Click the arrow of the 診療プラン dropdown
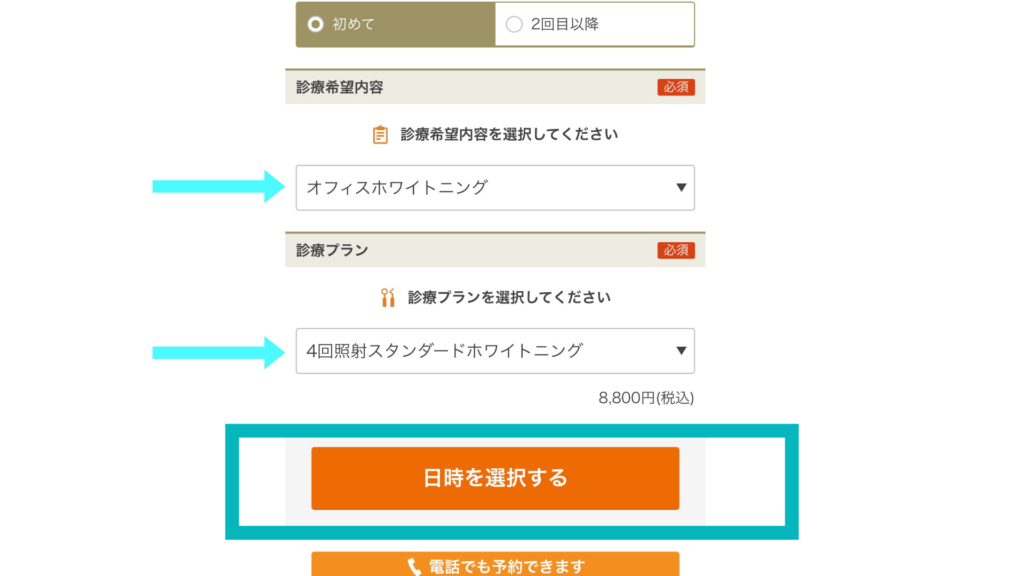 pos(680,351)
